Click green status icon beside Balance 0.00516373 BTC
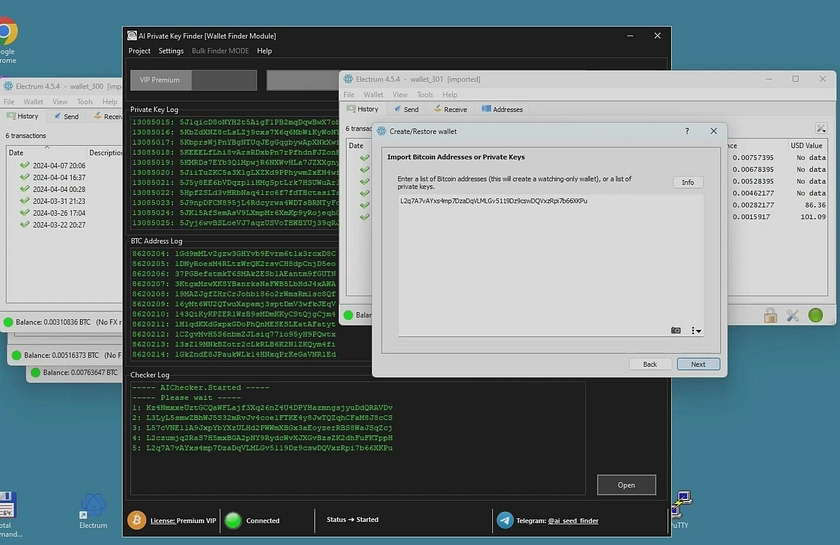 16,355
